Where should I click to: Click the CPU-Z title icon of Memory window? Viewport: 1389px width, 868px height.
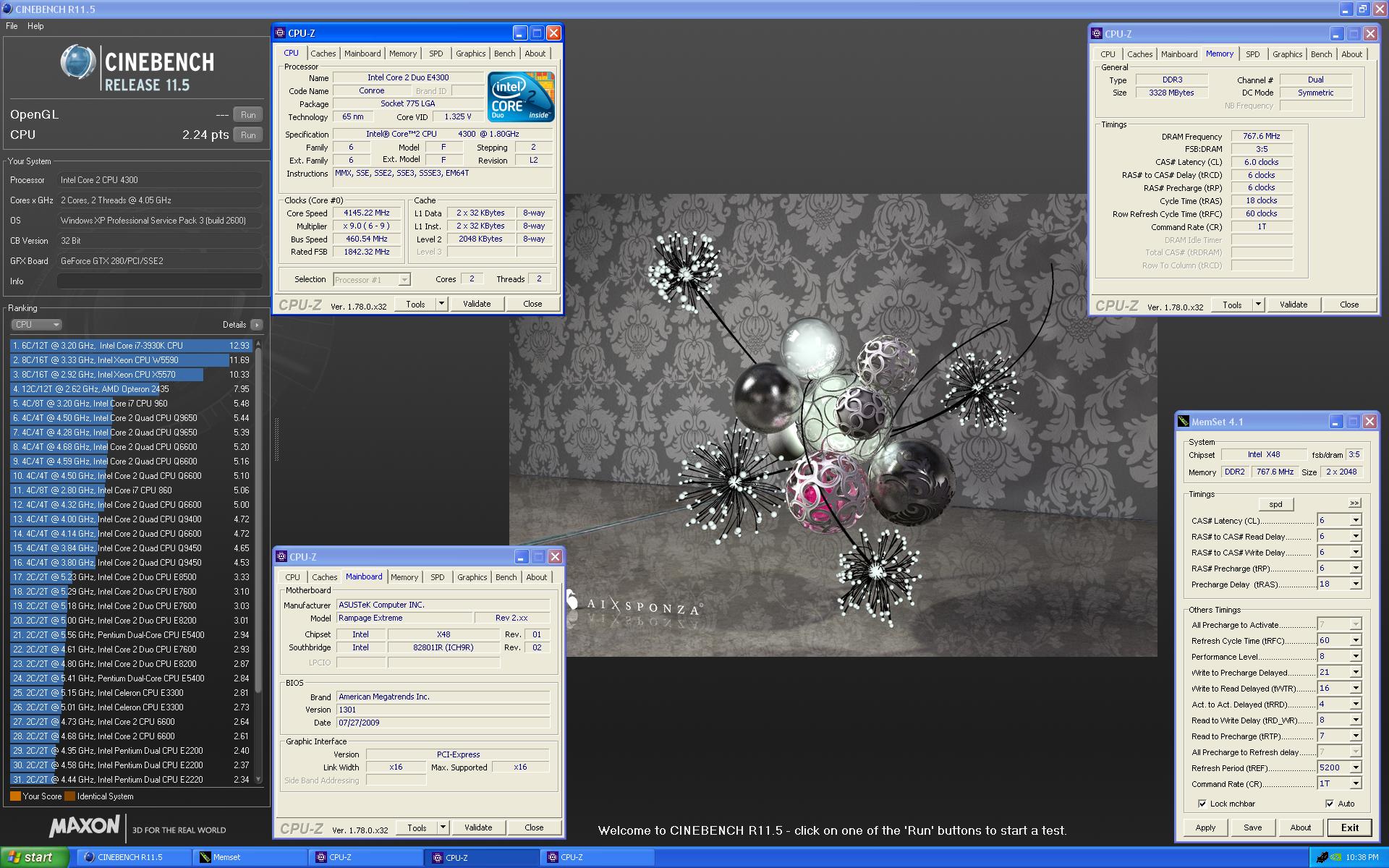pos(1097,34)
